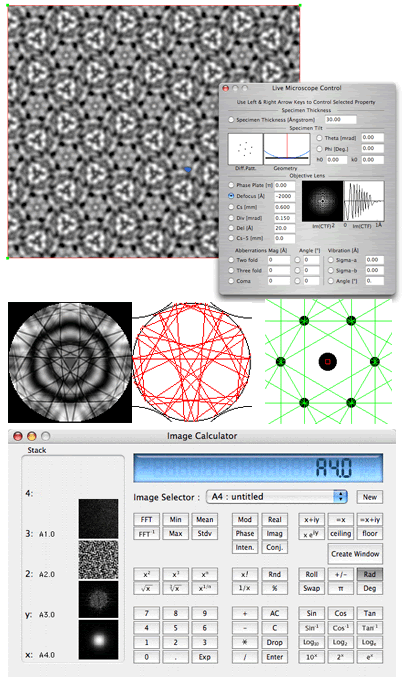Click the Diff.Patt. preview icon
Image resolution: width=403 pixels, height=682 pixels.
(245, 149)
